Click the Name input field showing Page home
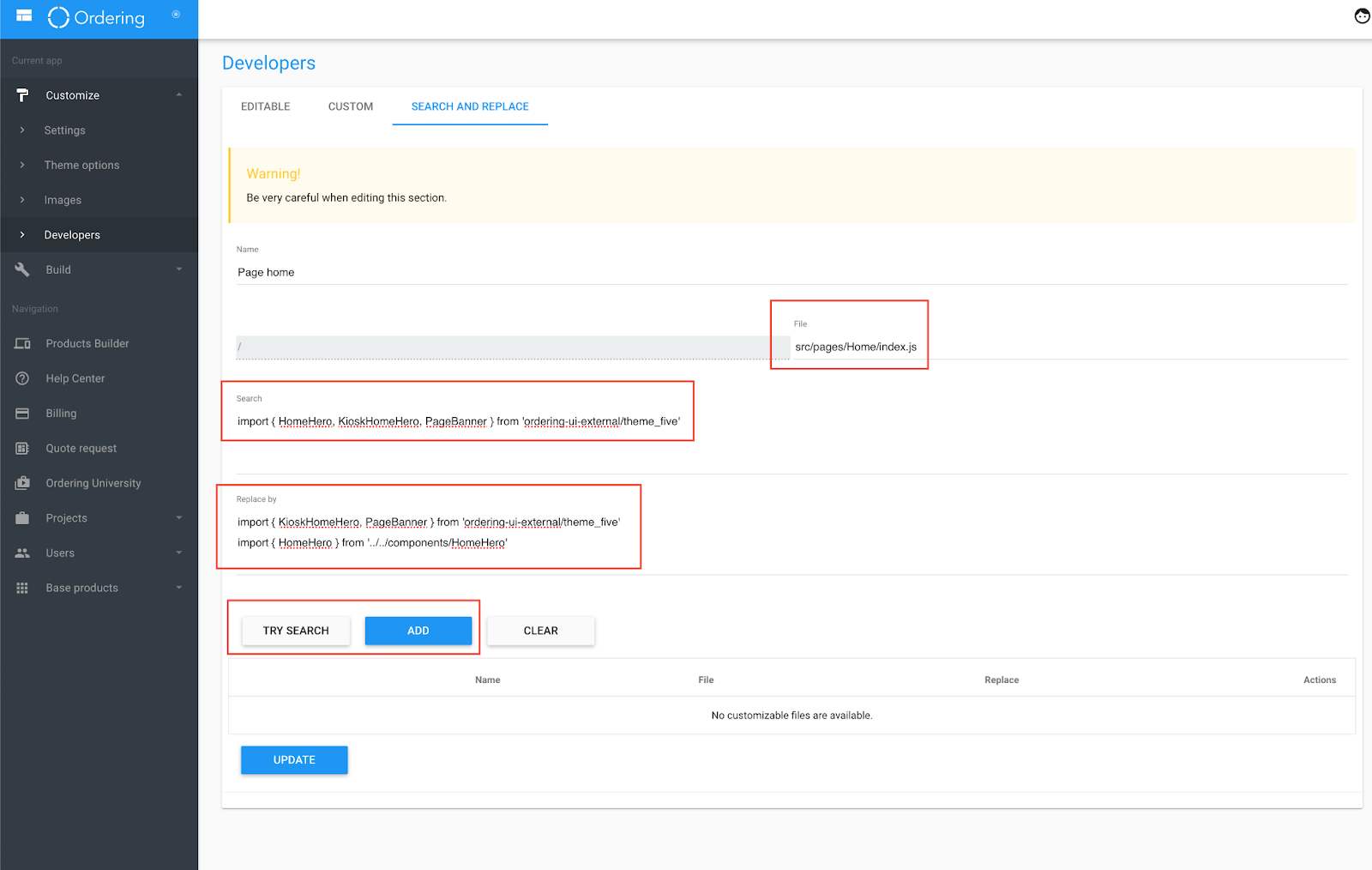1372x870 pixels. (x=791, y=272)
